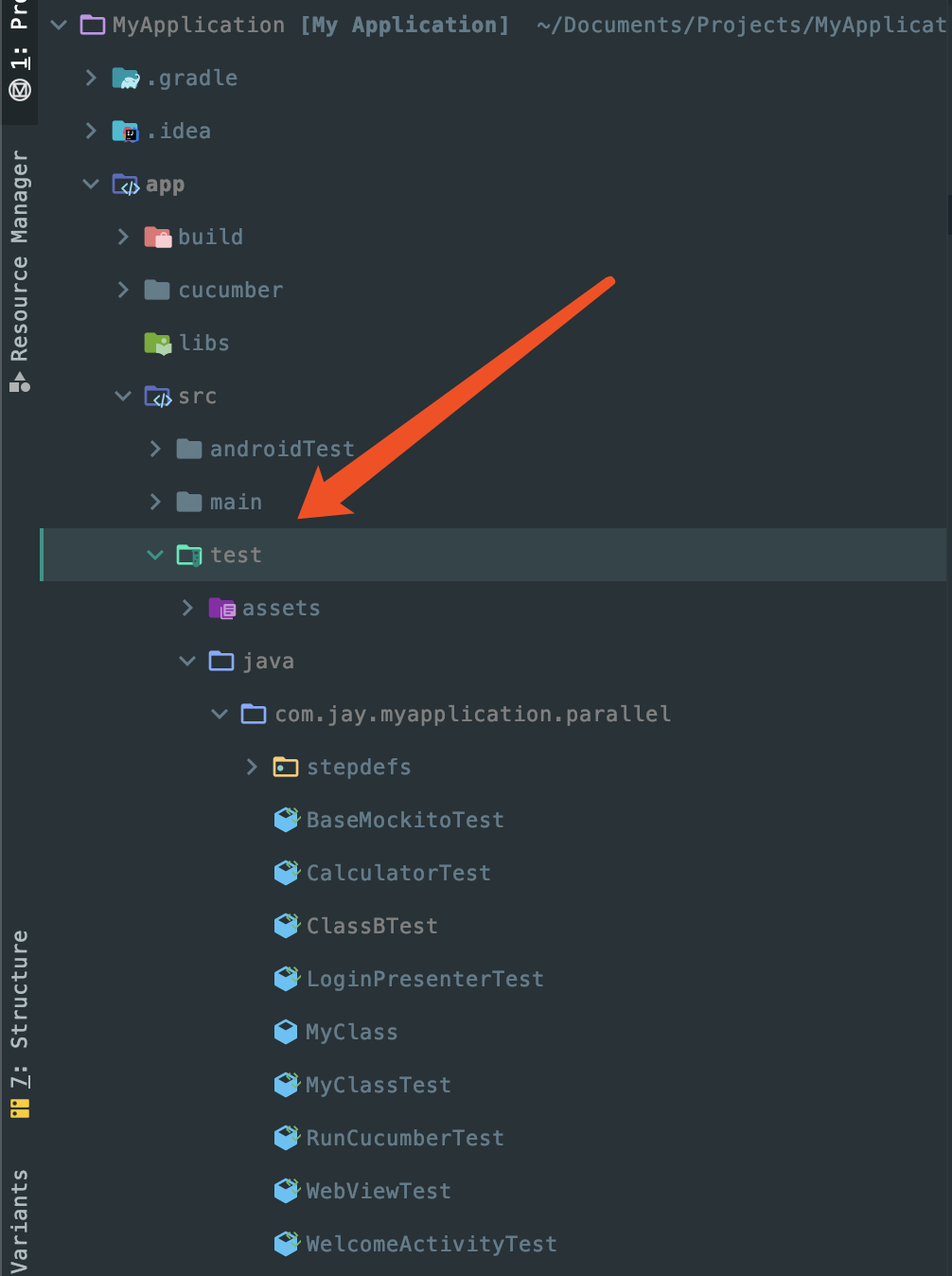Select the main folder
952x1276 pixels.
236,503
